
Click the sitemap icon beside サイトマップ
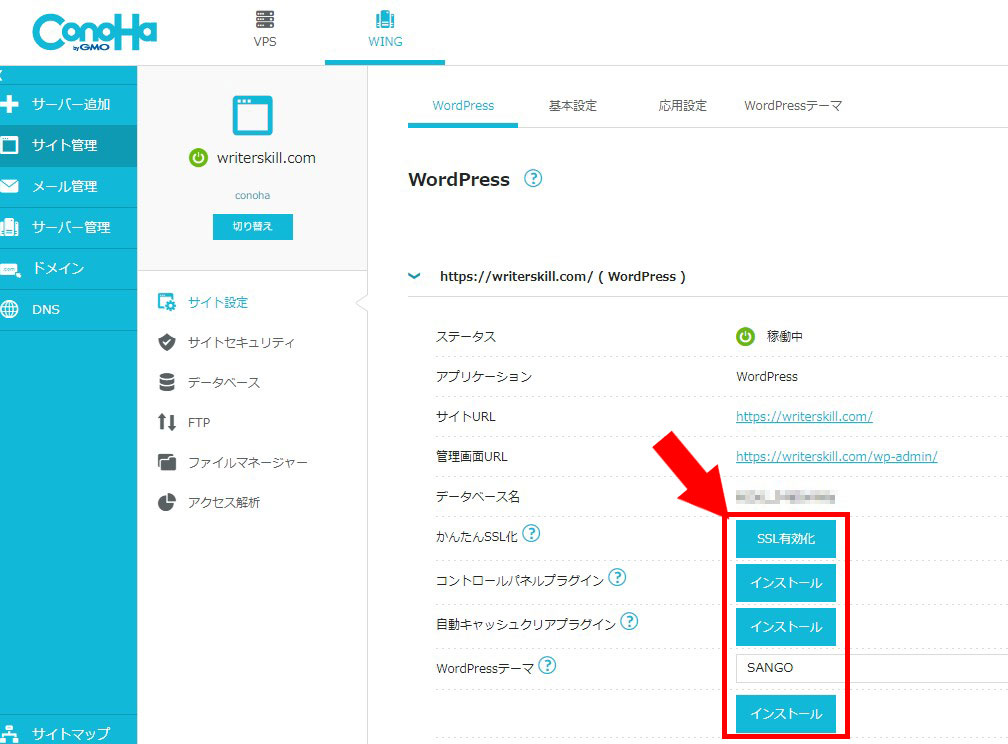point(9,734)
